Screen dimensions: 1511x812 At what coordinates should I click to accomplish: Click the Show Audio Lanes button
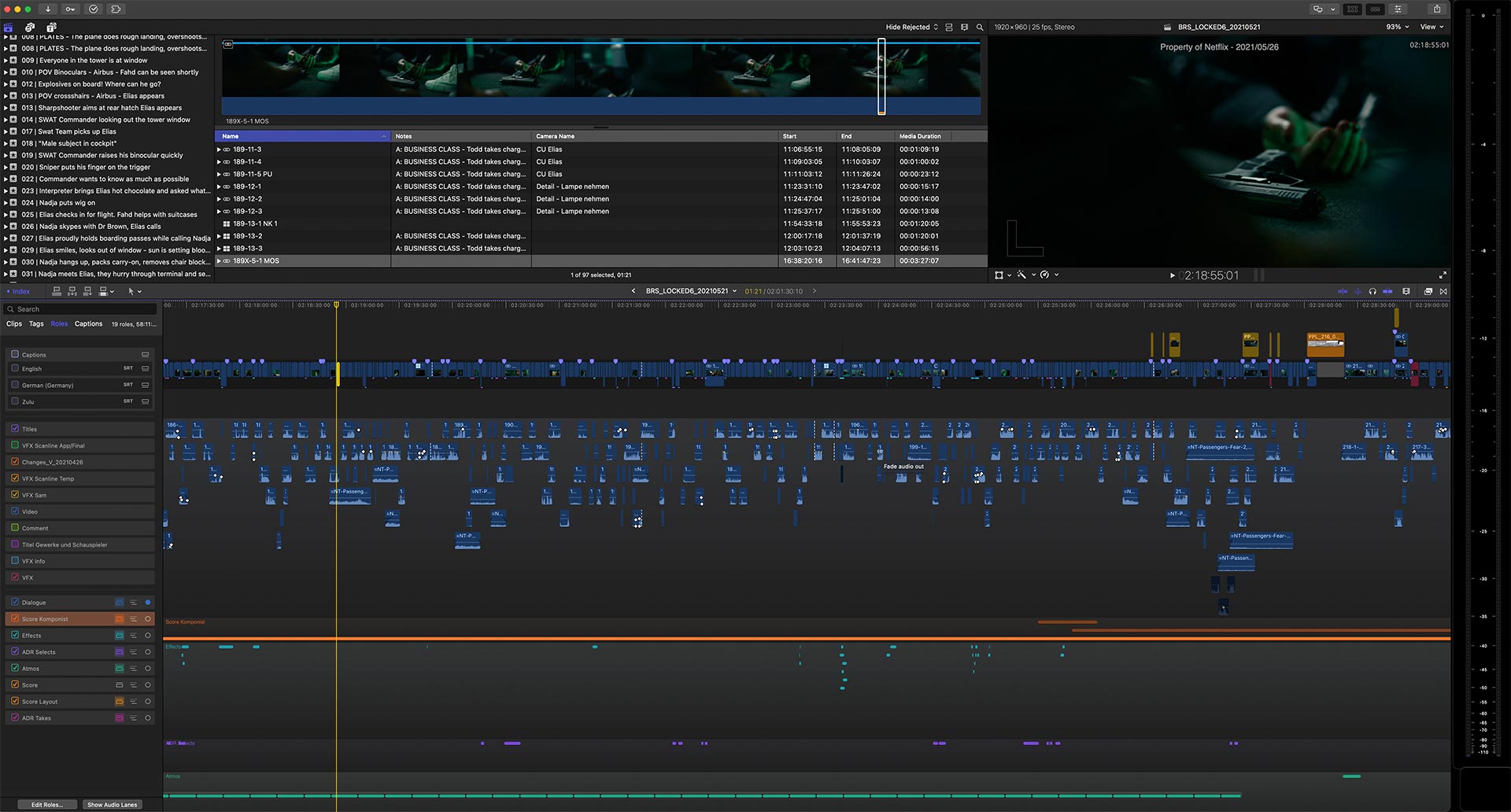113,804
